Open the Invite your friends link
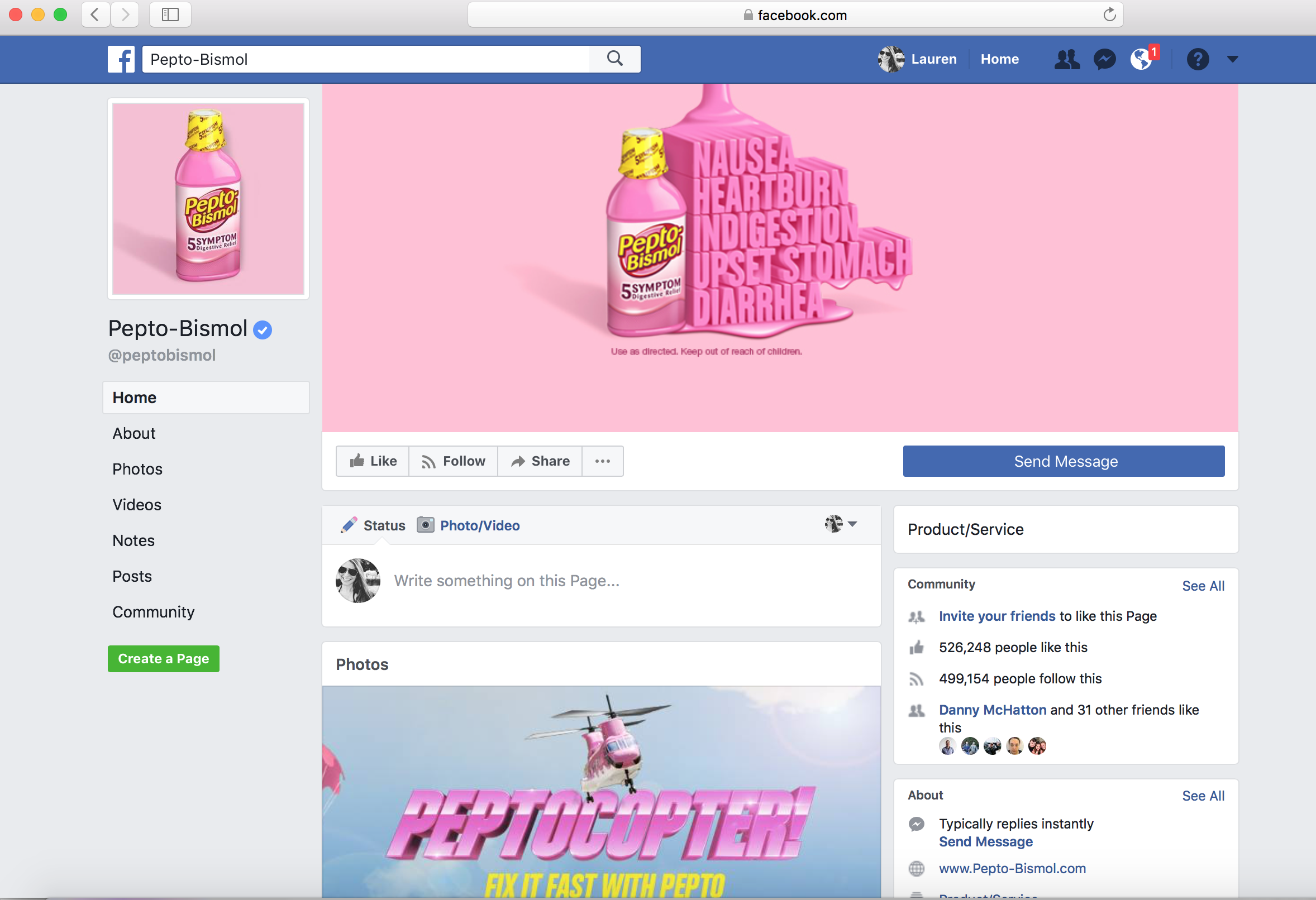 point(996,616)
